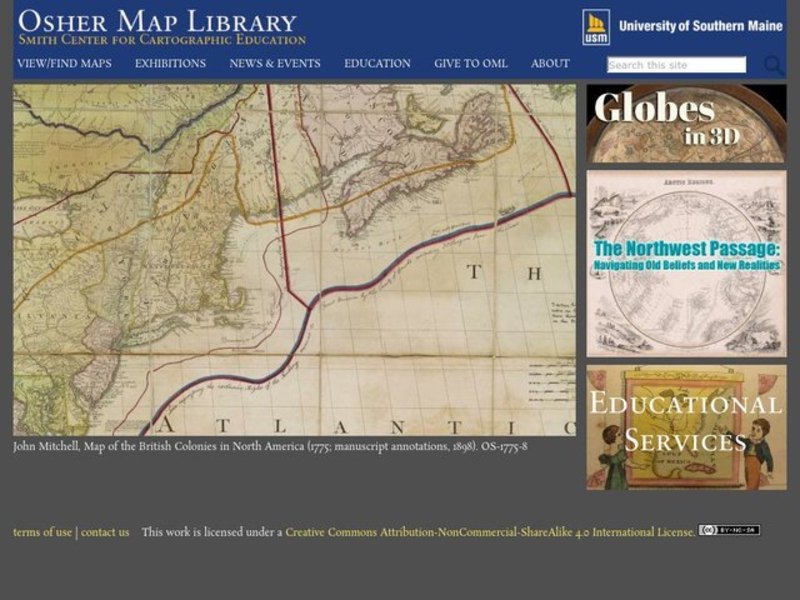Open the View/Find Maps menu
The width and height of the screenshot is (800, 600).
coord(64,64)
